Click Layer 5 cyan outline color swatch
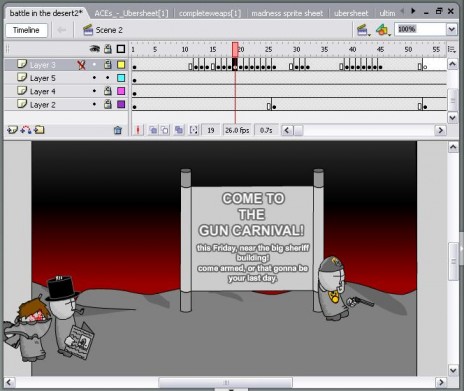464x391 pixels. pos(121,78)
